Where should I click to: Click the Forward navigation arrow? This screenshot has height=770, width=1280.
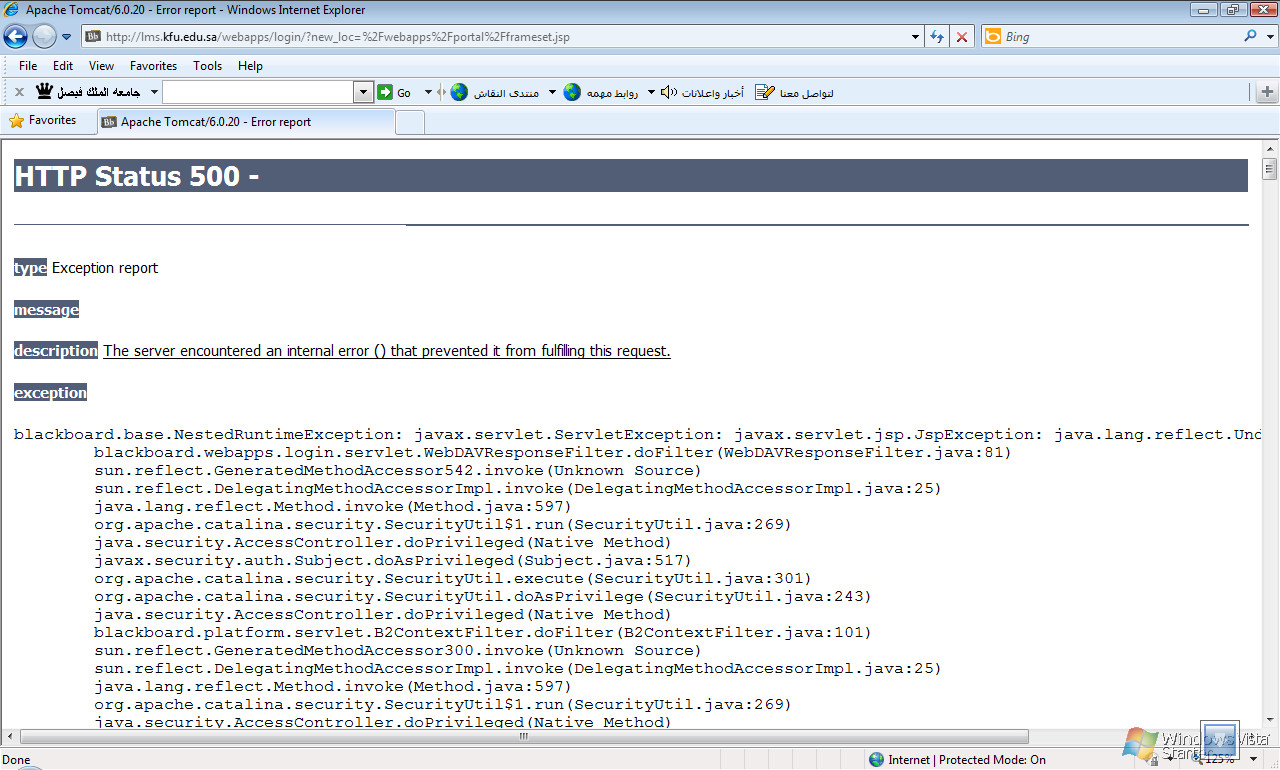[44, 37]
